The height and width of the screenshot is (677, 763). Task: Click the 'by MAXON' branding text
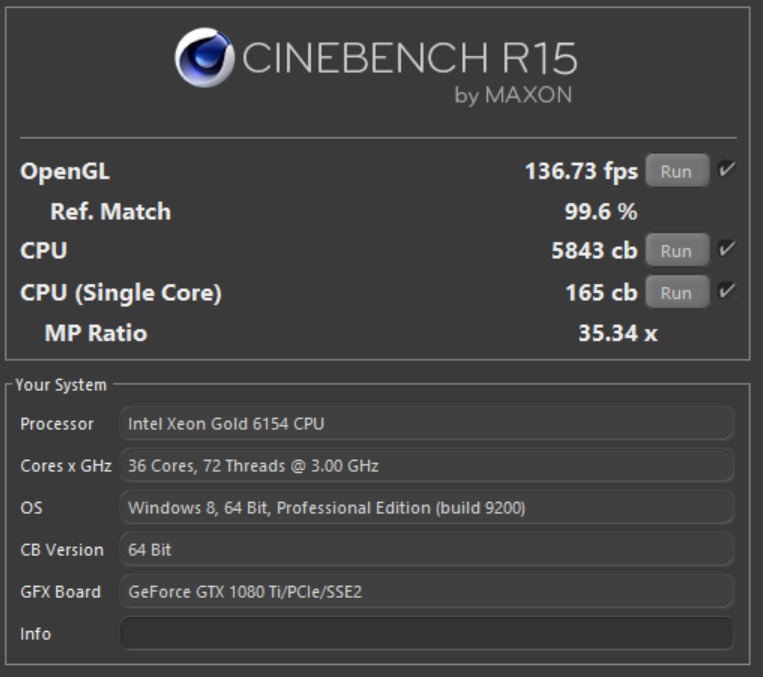pyautogui.click(x=513, y=96)
